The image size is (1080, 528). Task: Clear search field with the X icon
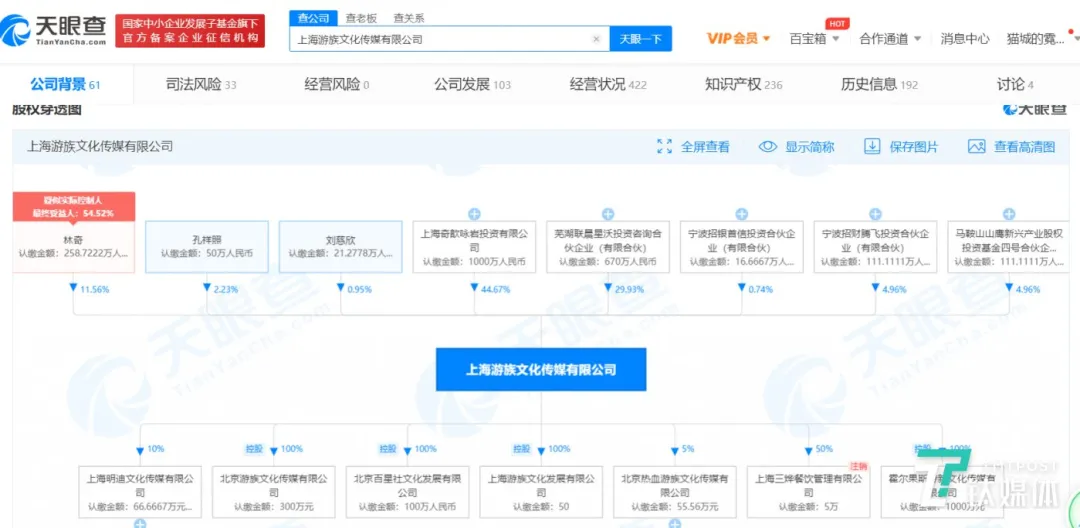[x=596, y=39]
